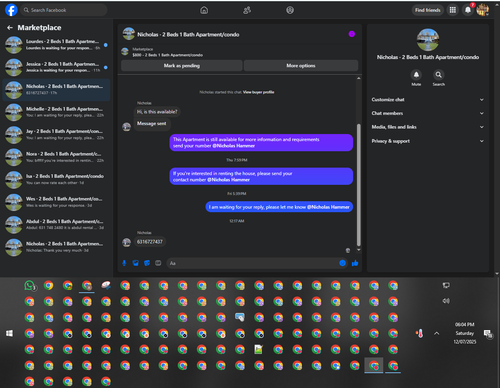Viewport: 500px width, 388px height.
Task: Open the account profile picture menu
Action: [482, 10]
